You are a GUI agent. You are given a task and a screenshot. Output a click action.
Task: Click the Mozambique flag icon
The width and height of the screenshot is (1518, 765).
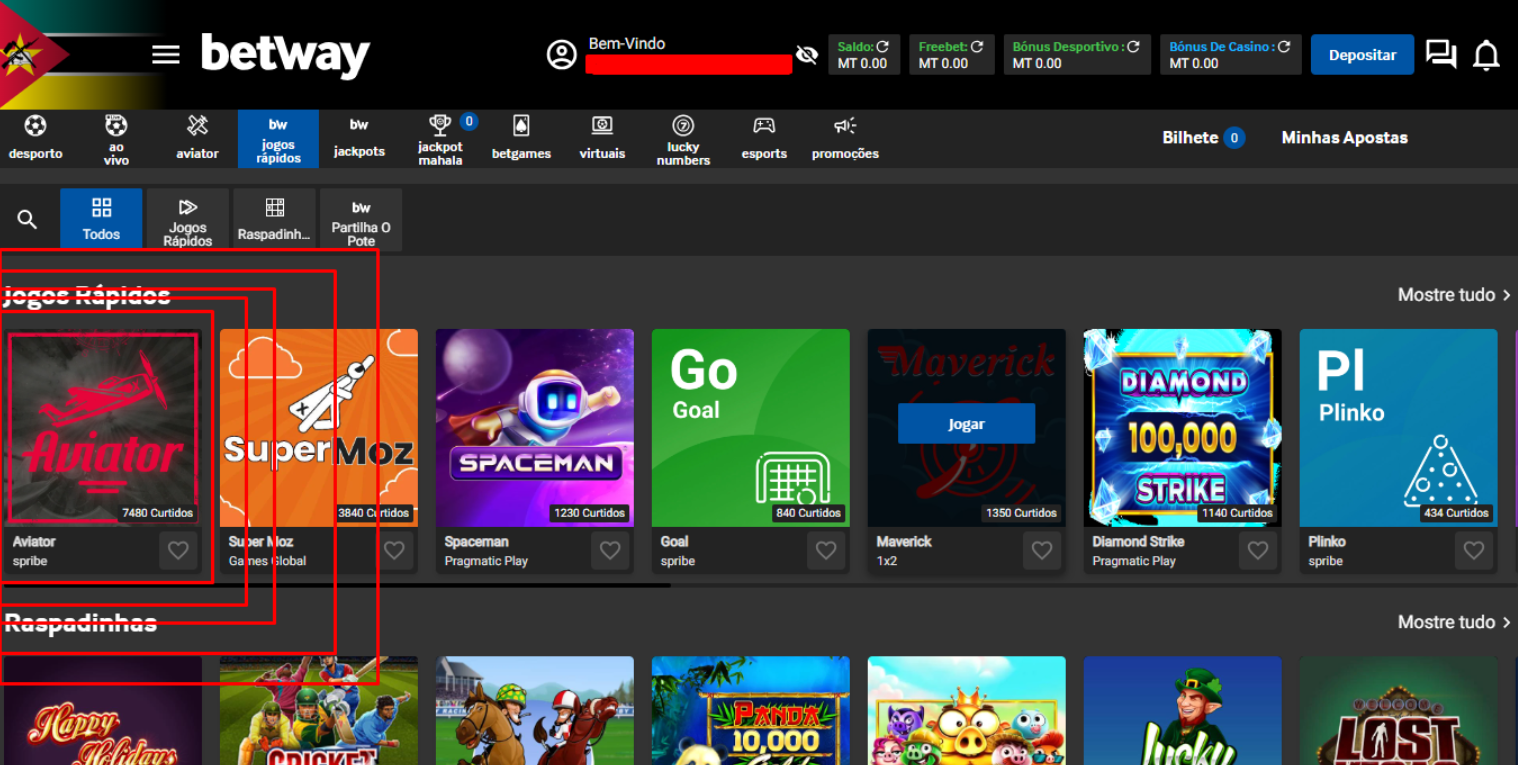click(35, 55)
